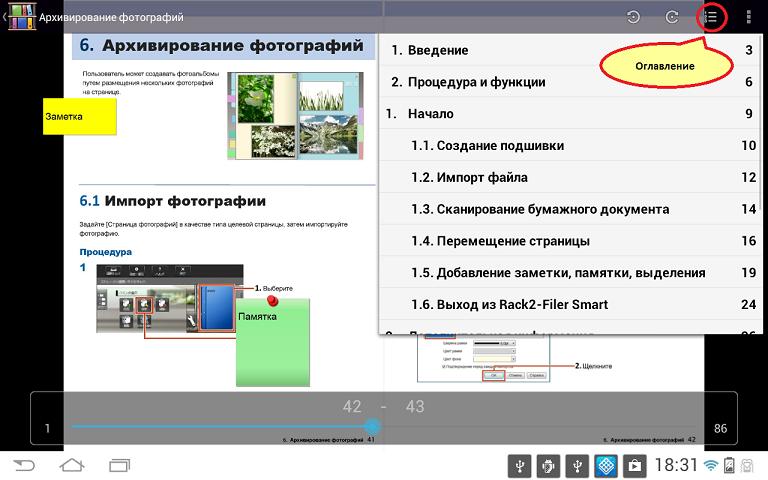Jump to 1.3. Сканирование бумажного документа

(571, 209)
